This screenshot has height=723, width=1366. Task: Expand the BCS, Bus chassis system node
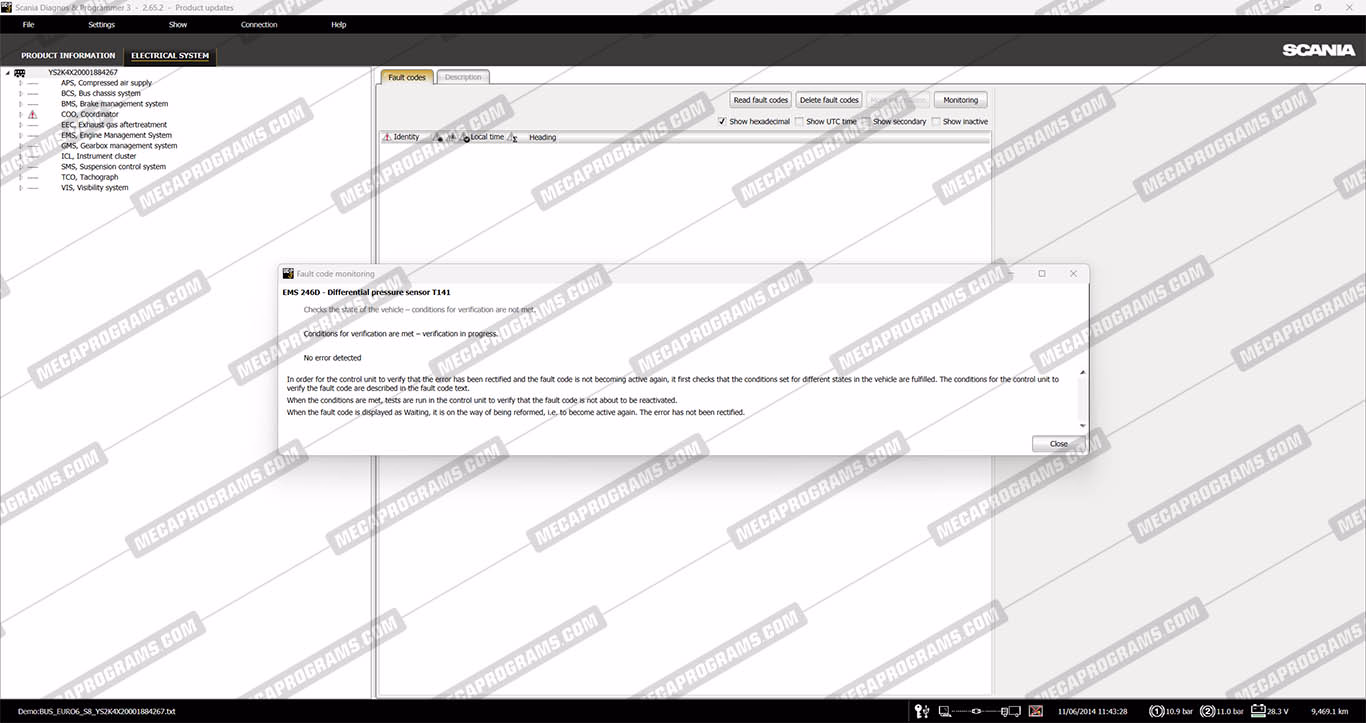20,93
